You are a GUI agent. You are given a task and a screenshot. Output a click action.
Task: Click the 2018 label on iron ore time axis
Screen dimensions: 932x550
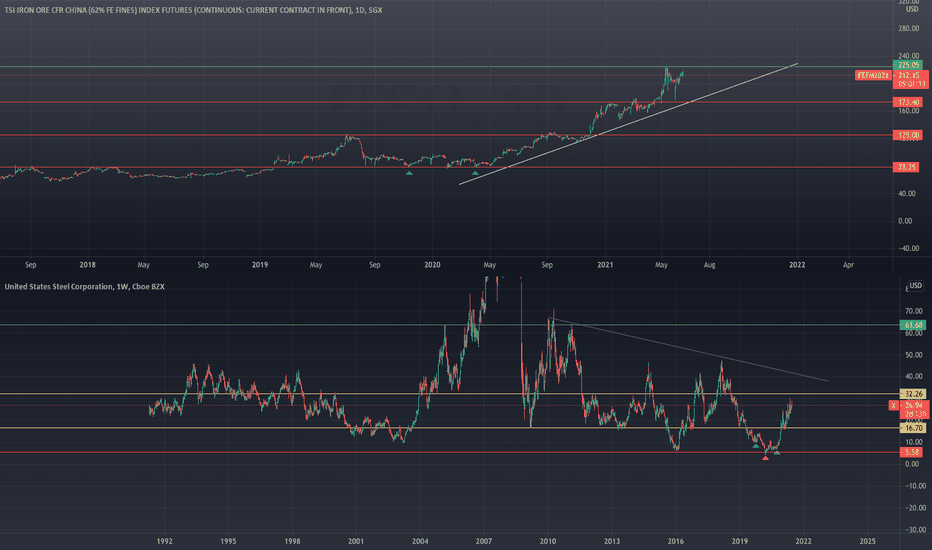[87, 265]
